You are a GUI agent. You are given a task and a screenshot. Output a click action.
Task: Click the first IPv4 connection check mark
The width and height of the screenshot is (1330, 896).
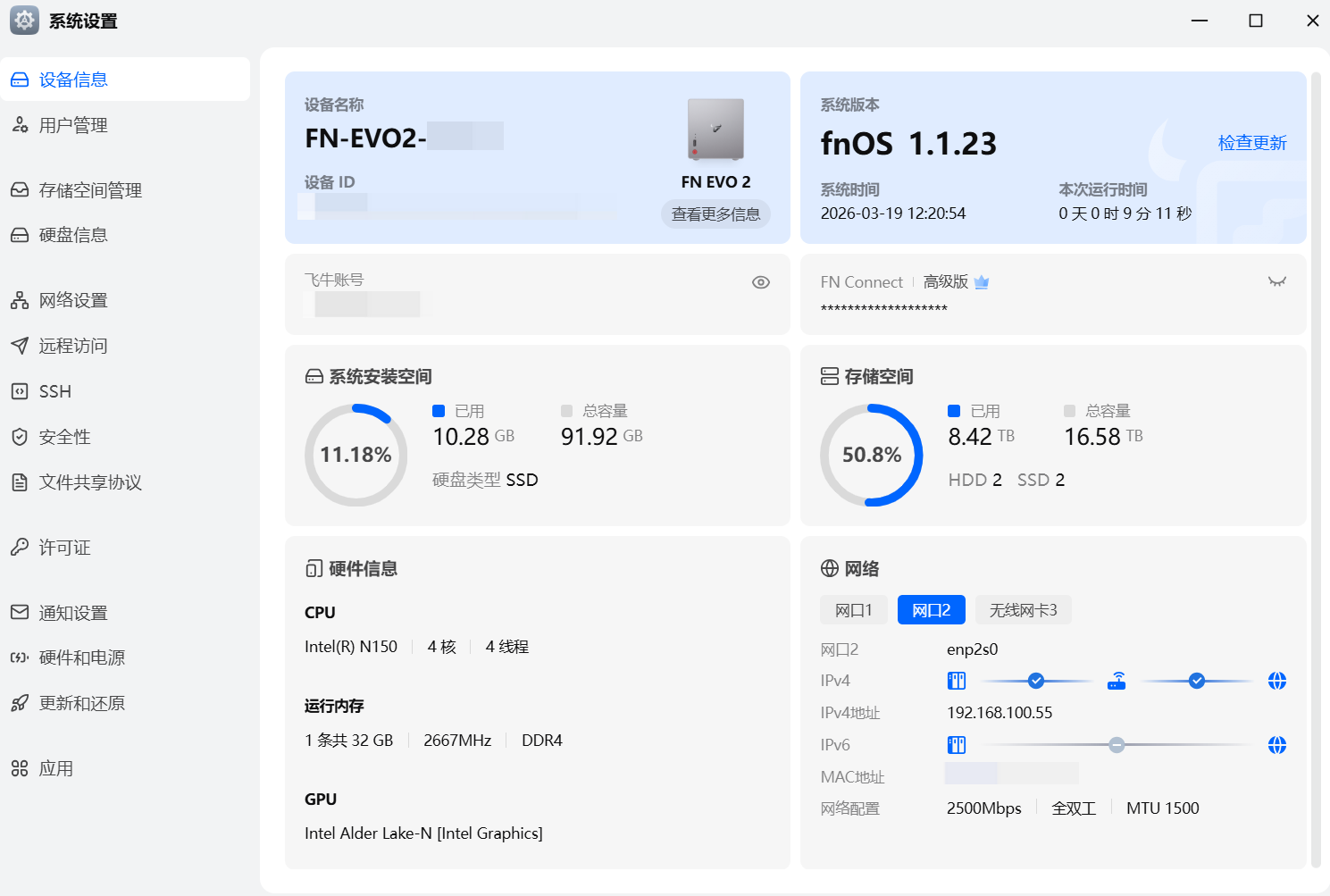[1036, 681]
